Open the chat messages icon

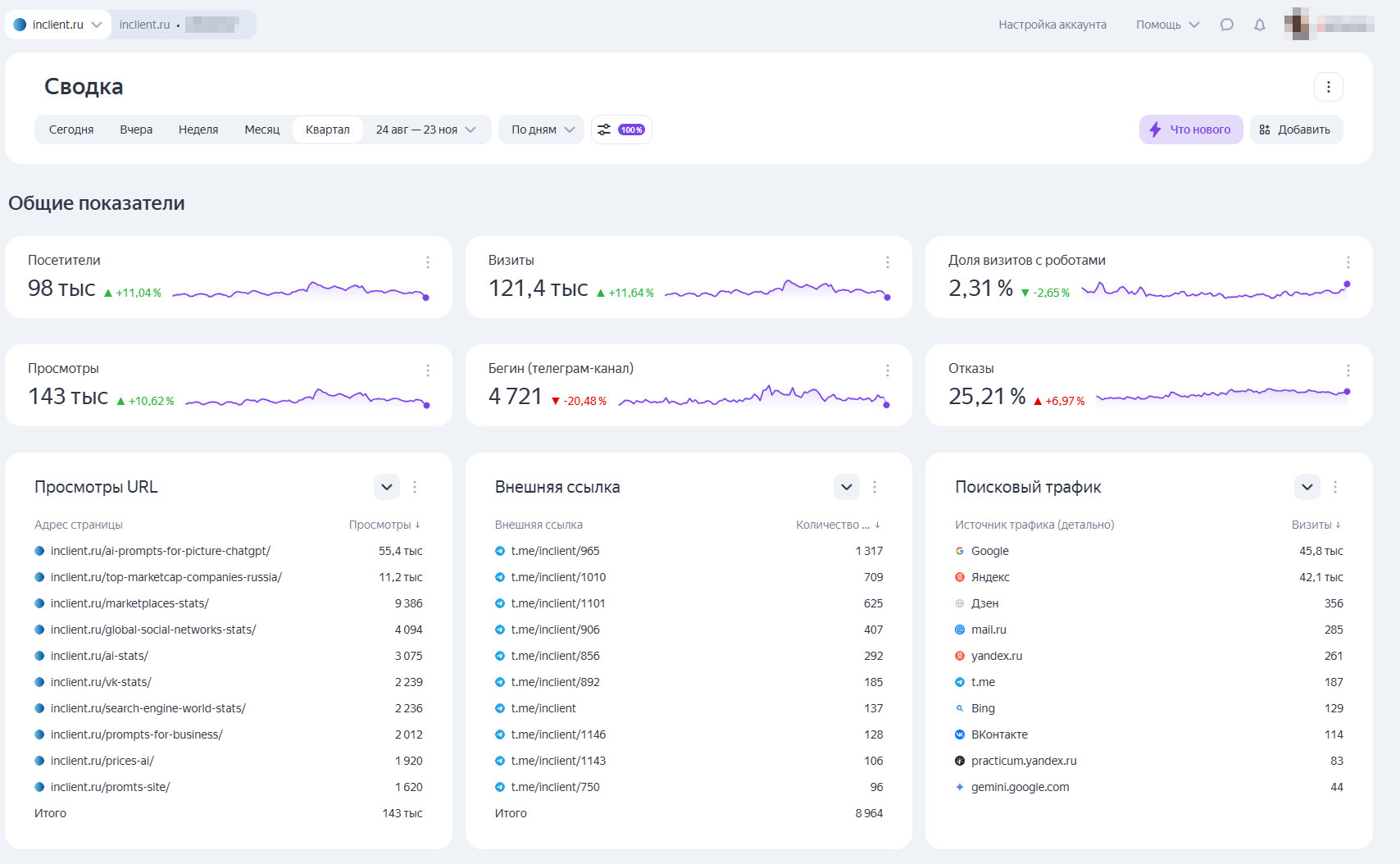[1226, 25]
